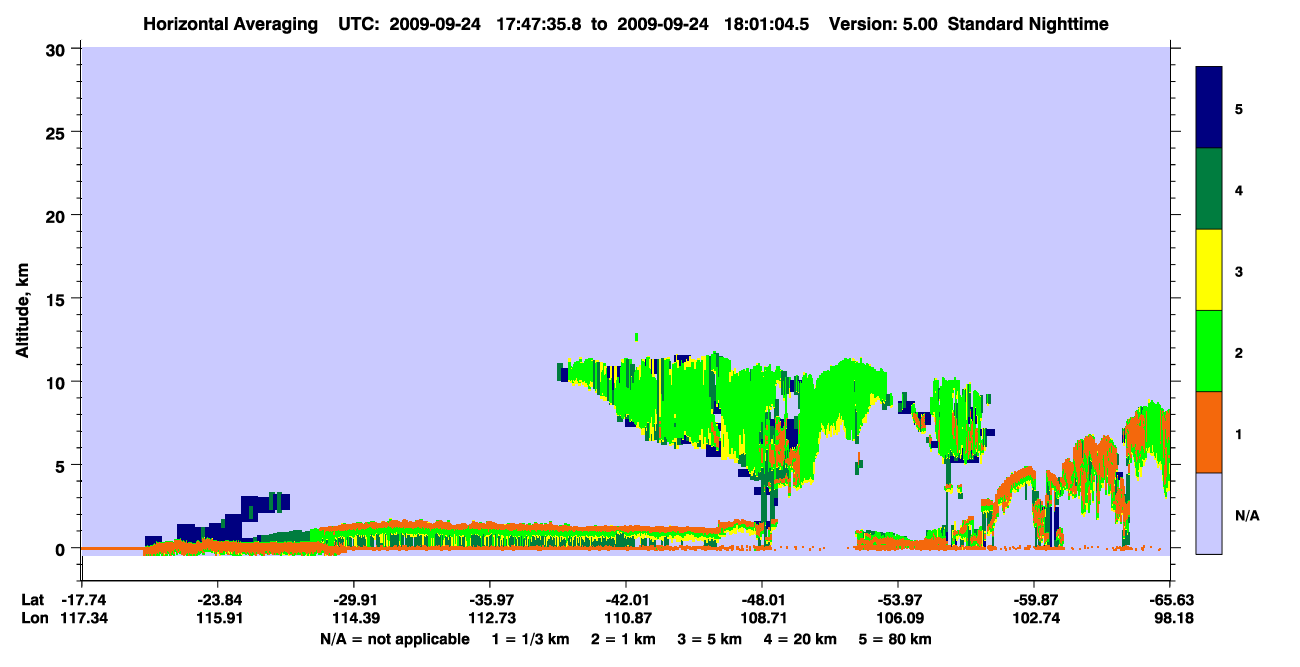Click the dark green colorbar segment labeled 4

point(1209,189)
